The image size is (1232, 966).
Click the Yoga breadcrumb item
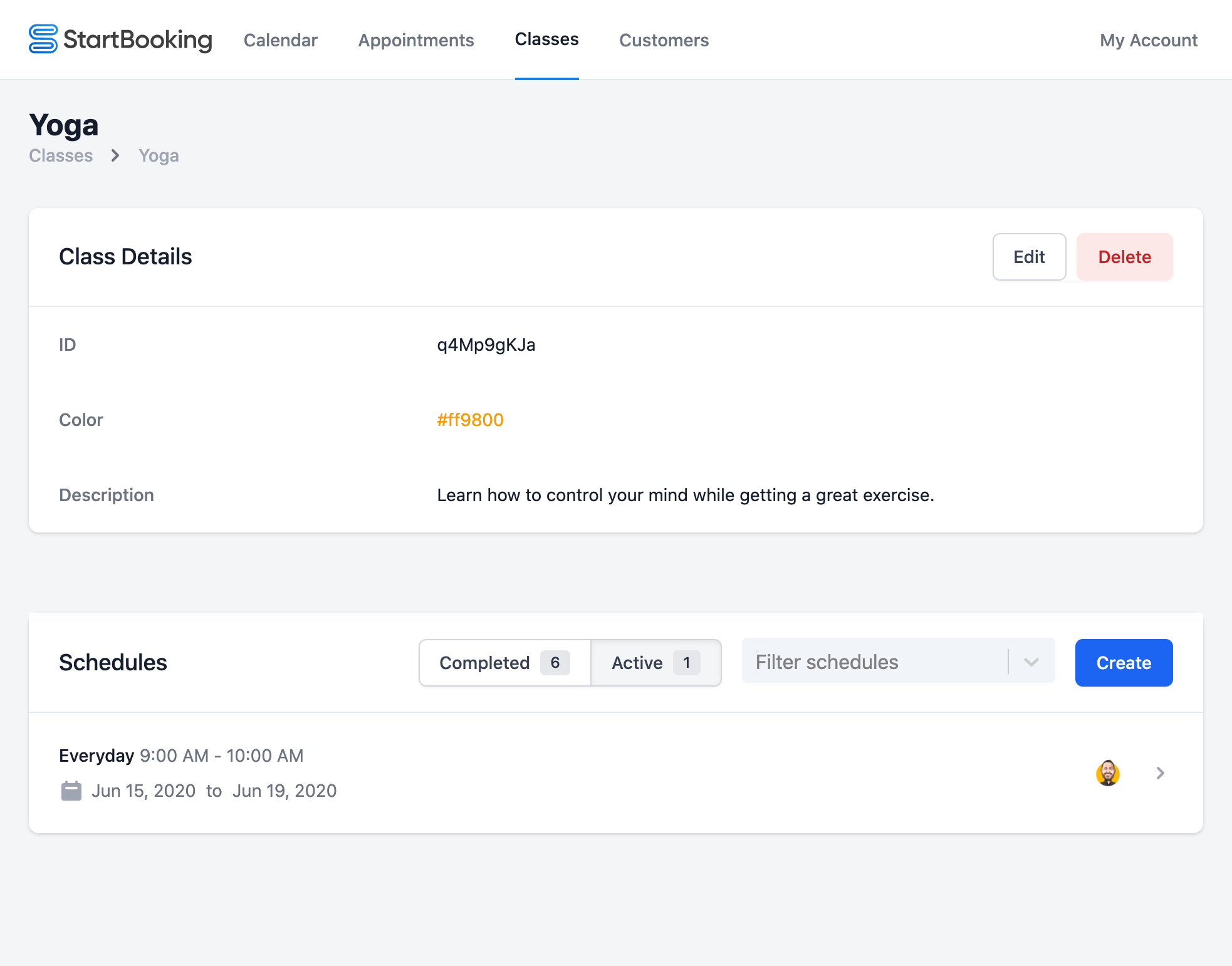coord(159,155)
